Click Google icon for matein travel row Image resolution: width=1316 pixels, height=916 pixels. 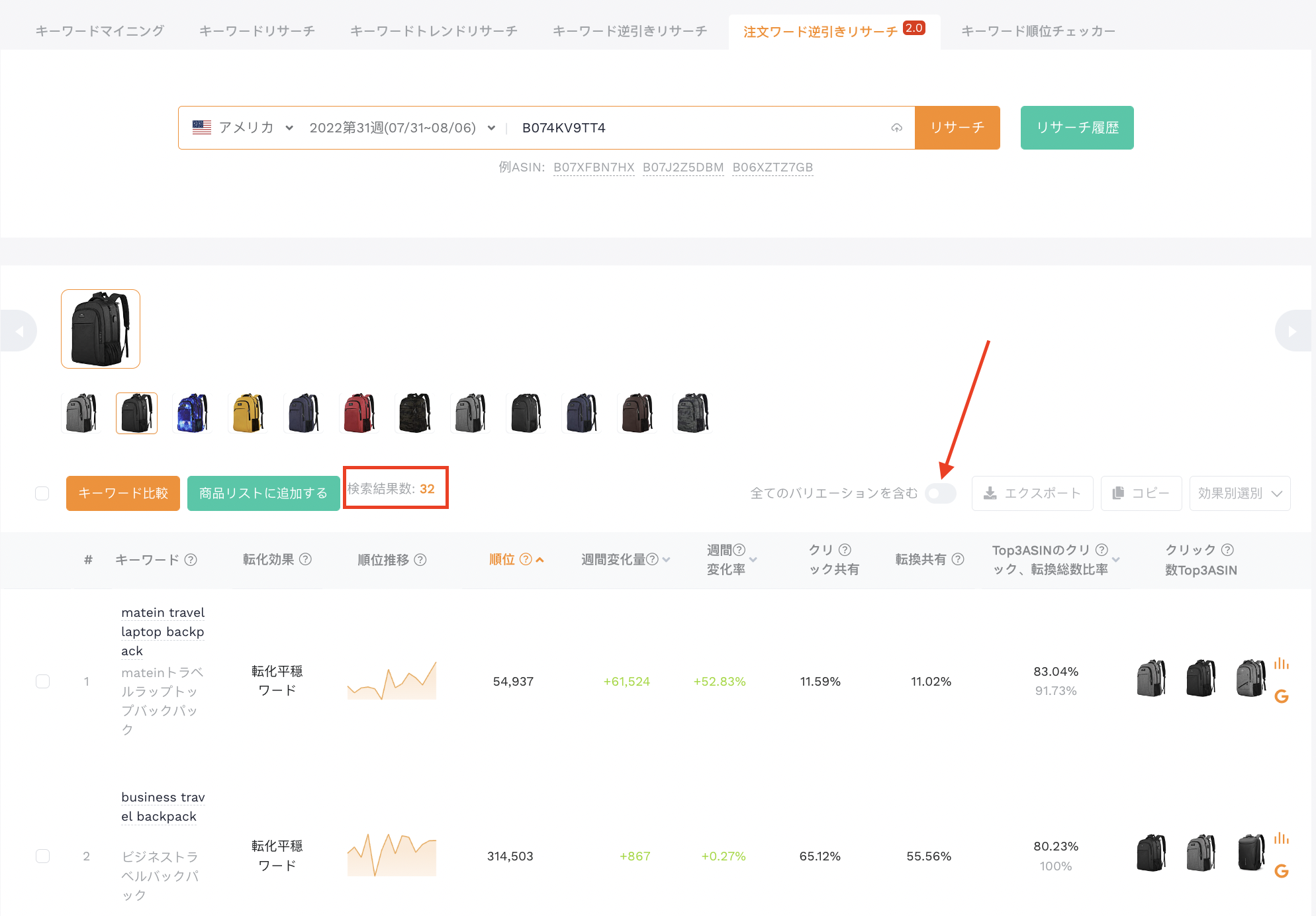tap(1282, 696)
